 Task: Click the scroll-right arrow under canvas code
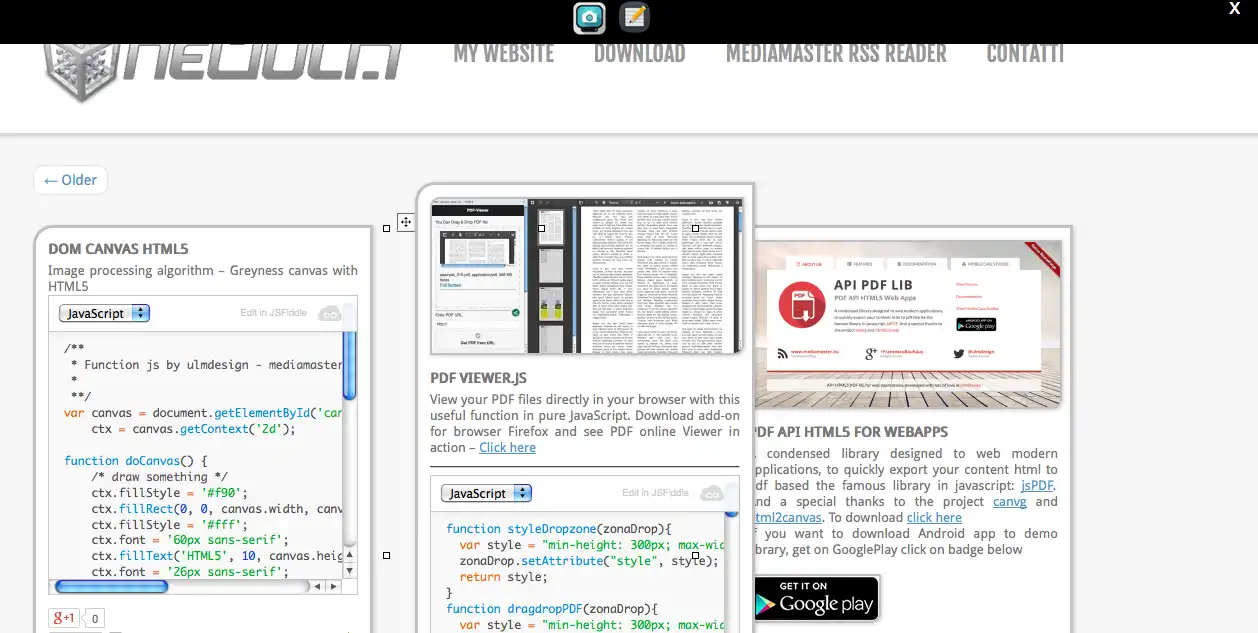pyautogui.click(x=333, y=587)
